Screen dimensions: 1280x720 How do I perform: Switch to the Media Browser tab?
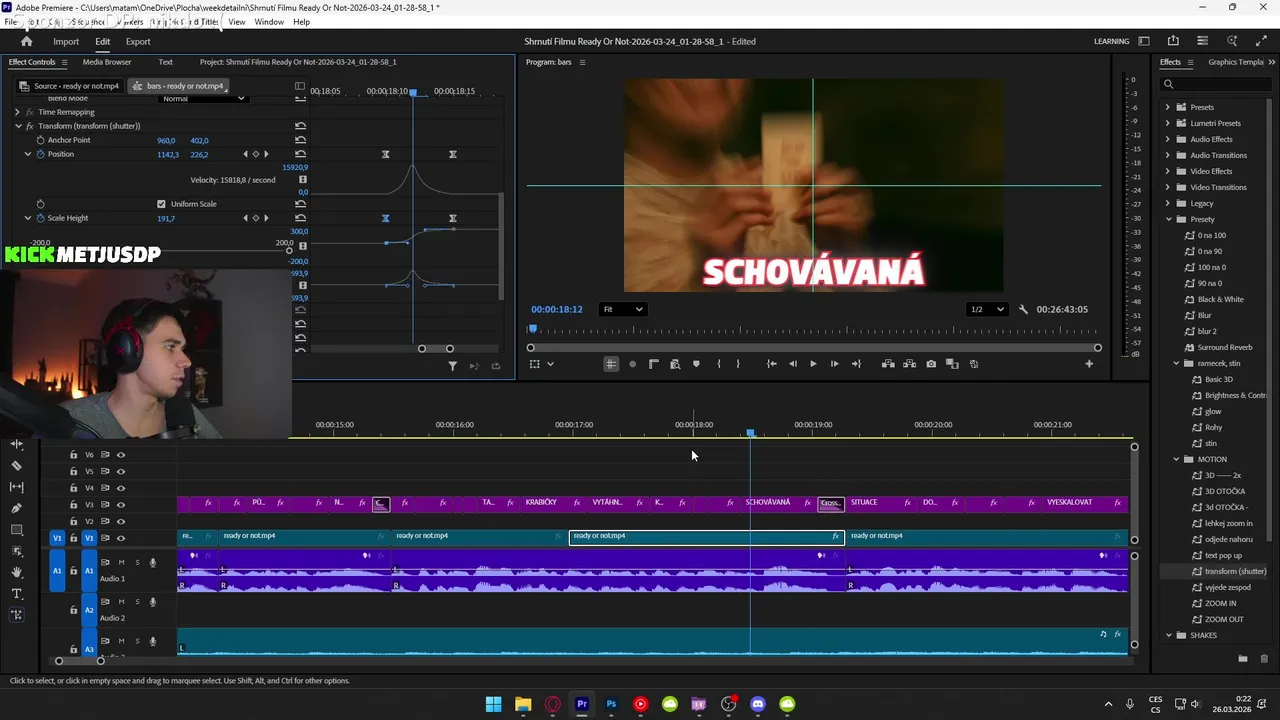point(107,62)
